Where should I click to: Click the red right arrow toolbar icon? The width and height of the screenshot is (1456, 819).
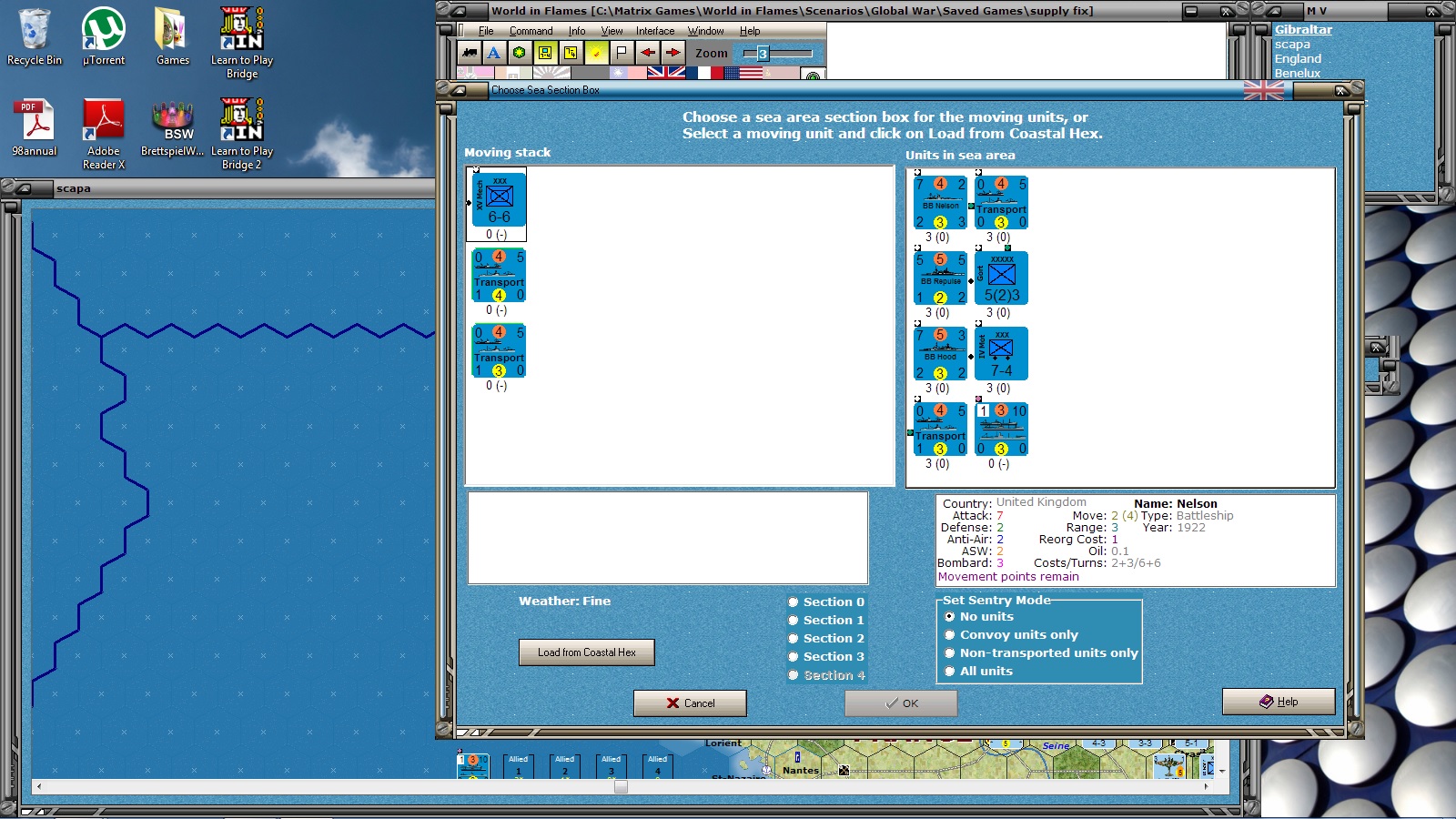672,53
